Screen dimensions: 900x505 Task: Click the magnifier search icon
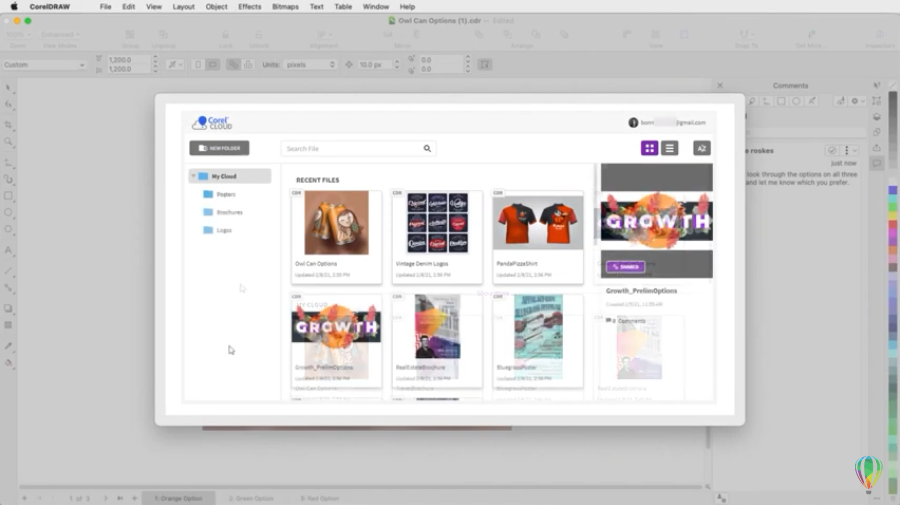tap(427, 149)
